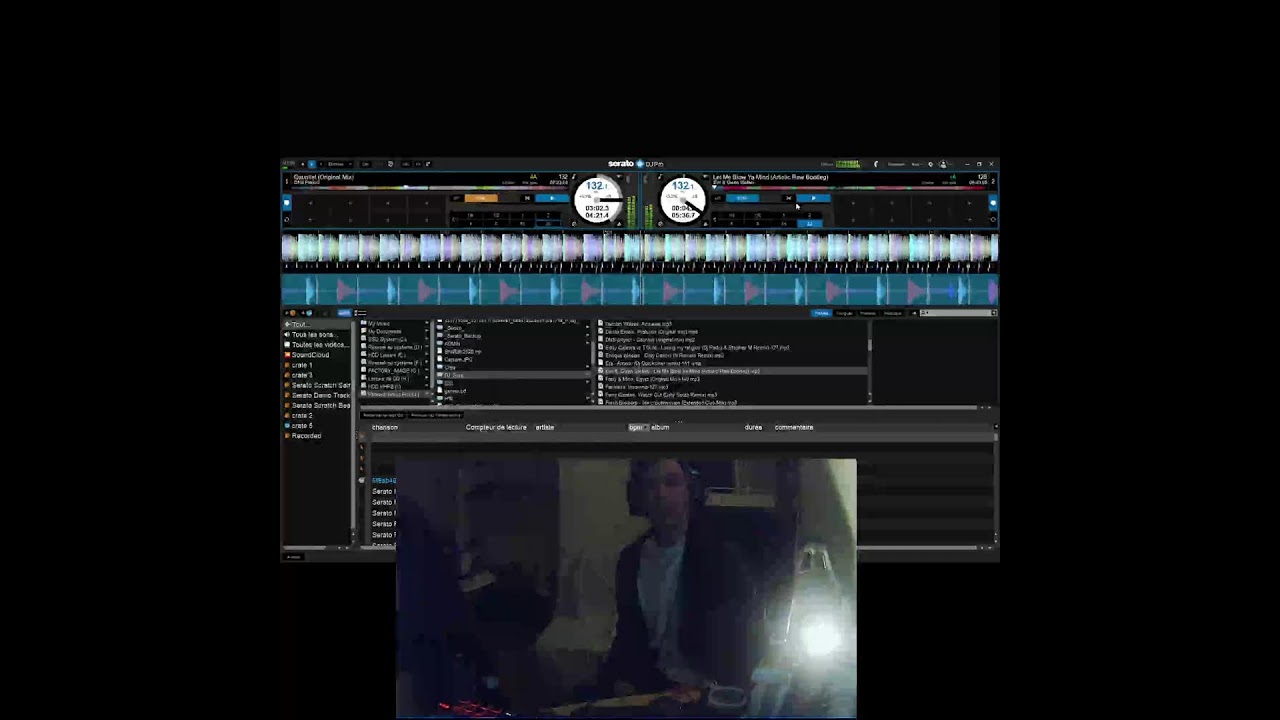This screenshot has width=1280, height=720.
Task: Select hot cue tab on right deck
Action: [993, 203]
